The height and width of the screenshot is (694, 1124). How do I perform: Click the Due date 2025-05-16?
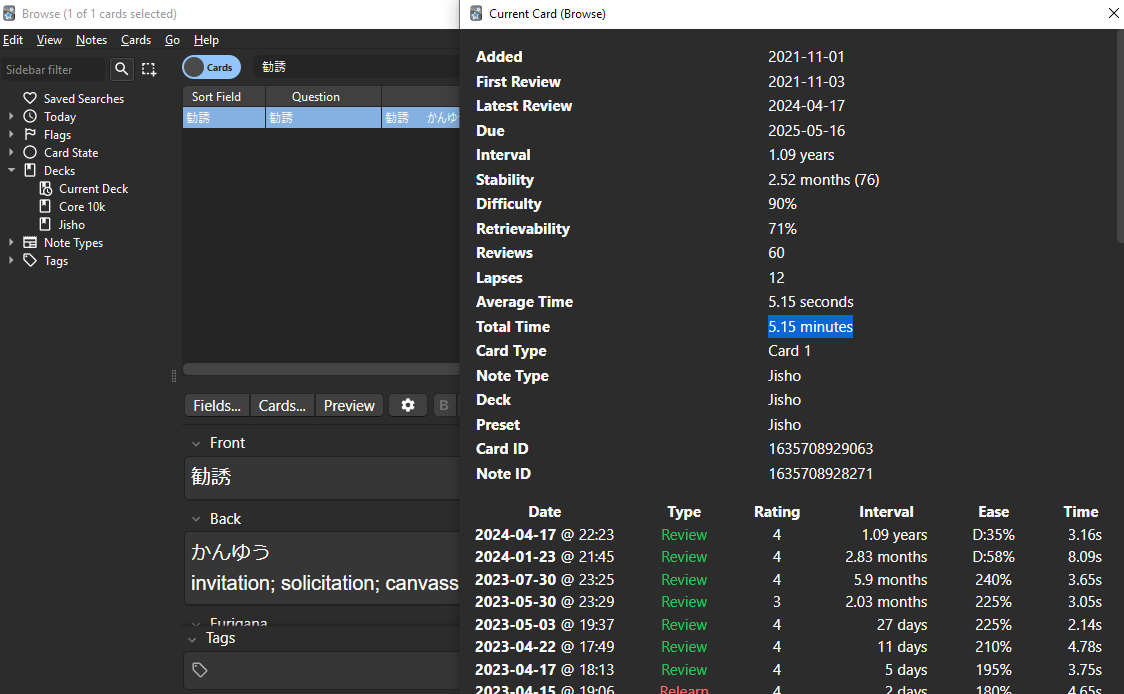click(x=806, y=130)
